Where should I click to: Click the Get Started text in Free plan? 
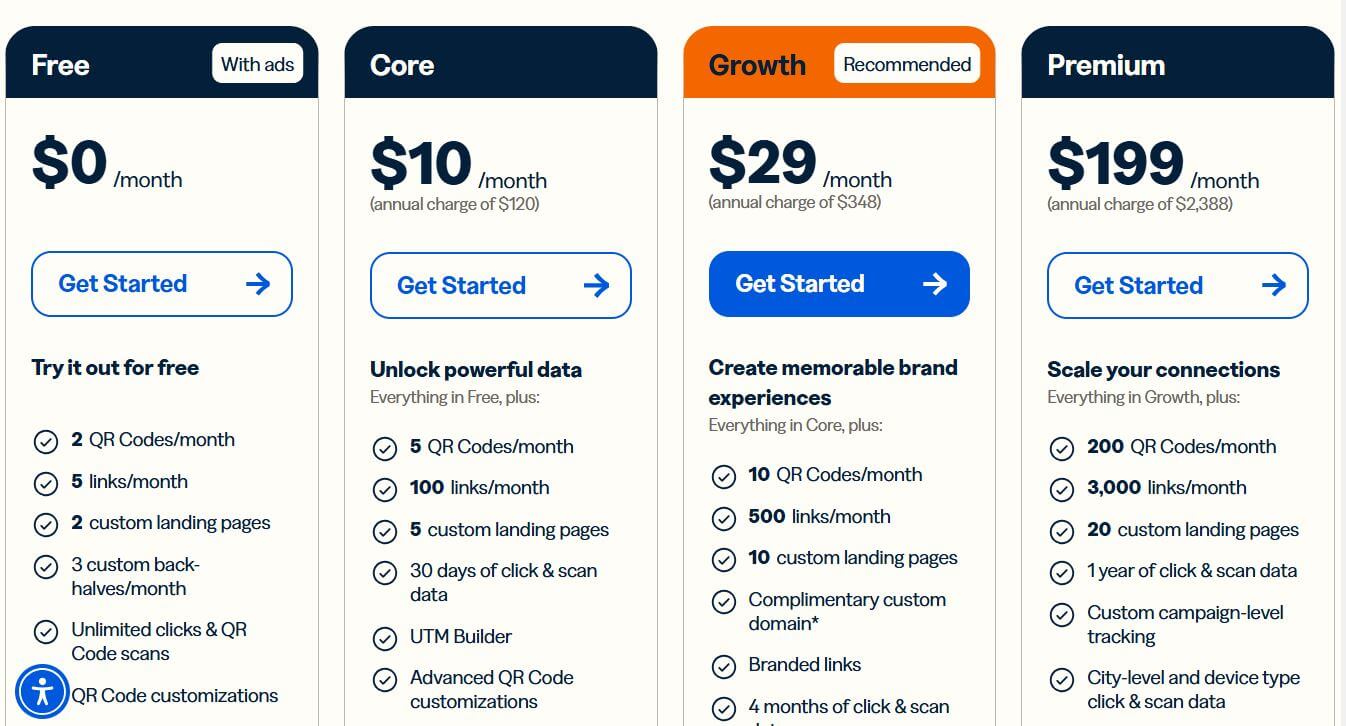coord(123,284)
